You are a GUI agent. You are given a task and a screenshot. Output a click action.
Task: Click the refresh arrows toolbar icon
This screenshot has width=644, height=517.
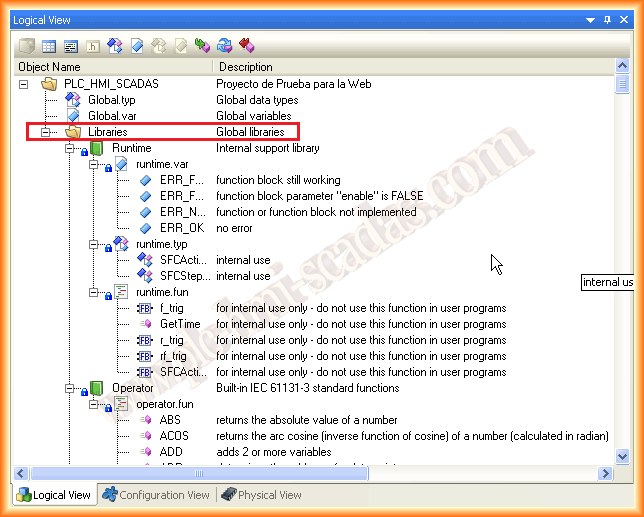click(225, 45)
